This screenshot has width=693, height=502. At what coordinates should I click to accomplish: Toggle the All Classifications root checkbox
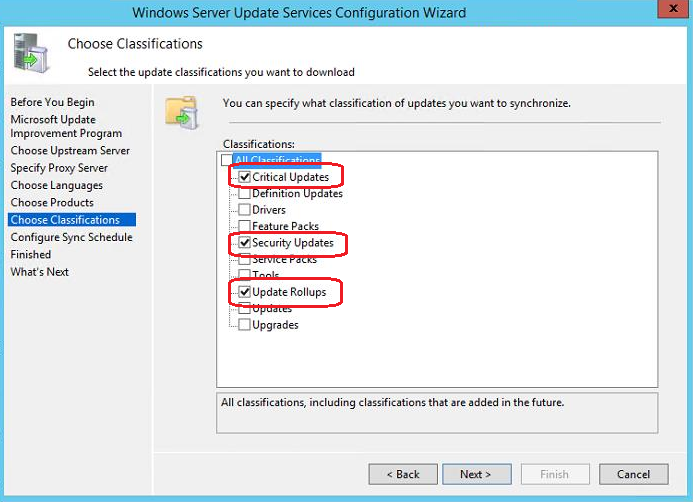(227, 161)
